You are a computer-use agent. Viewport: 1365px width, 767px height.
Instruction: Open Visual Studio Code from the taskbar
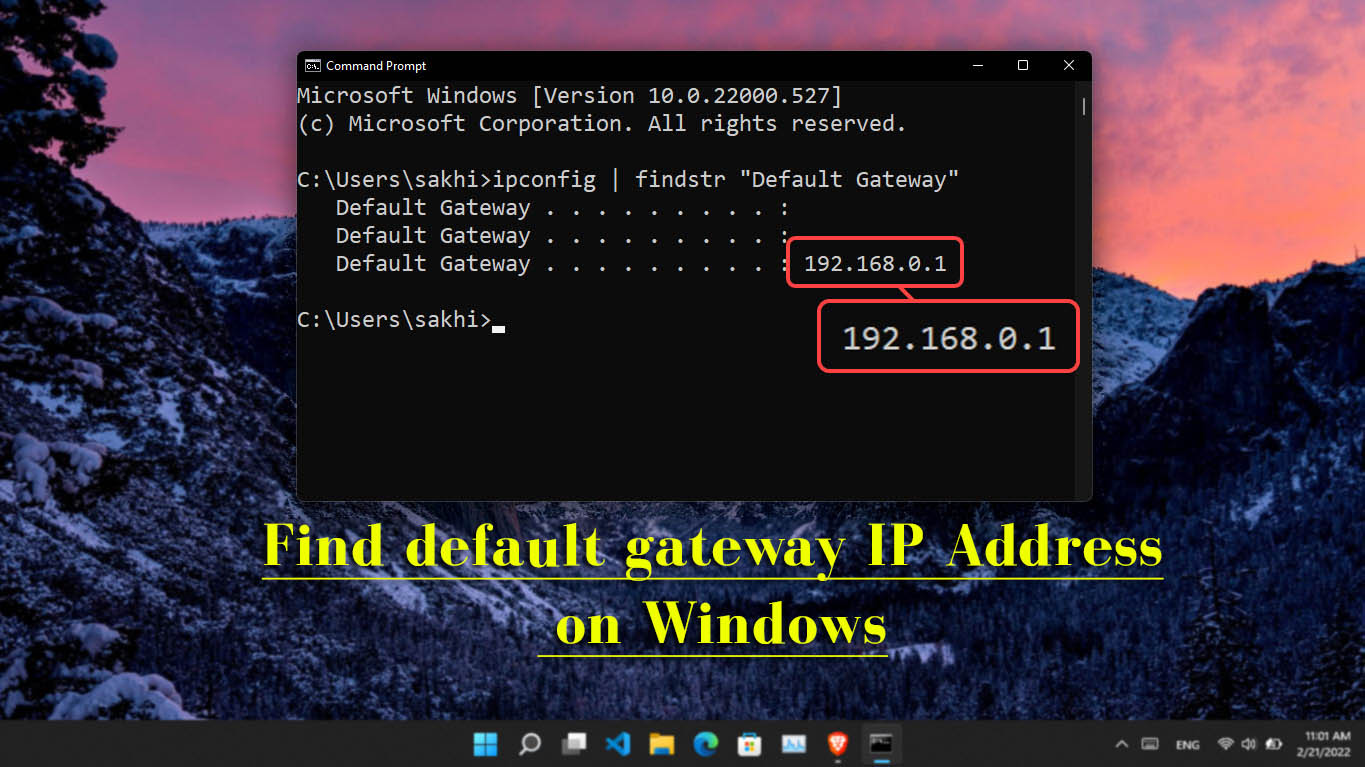click(615, 744)
